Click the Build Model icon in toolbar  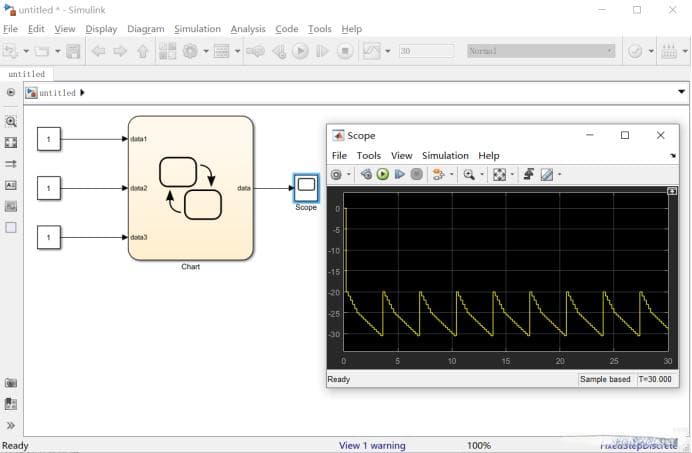coord(669,51)
